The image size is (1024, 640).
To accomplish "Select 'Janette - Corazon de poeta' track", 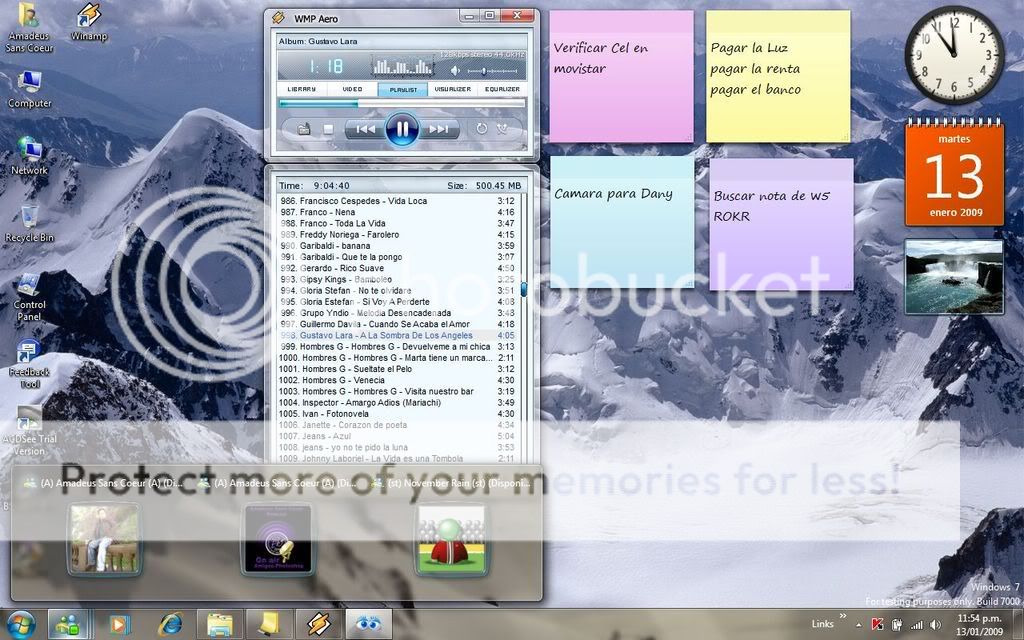I will [397, 424].
